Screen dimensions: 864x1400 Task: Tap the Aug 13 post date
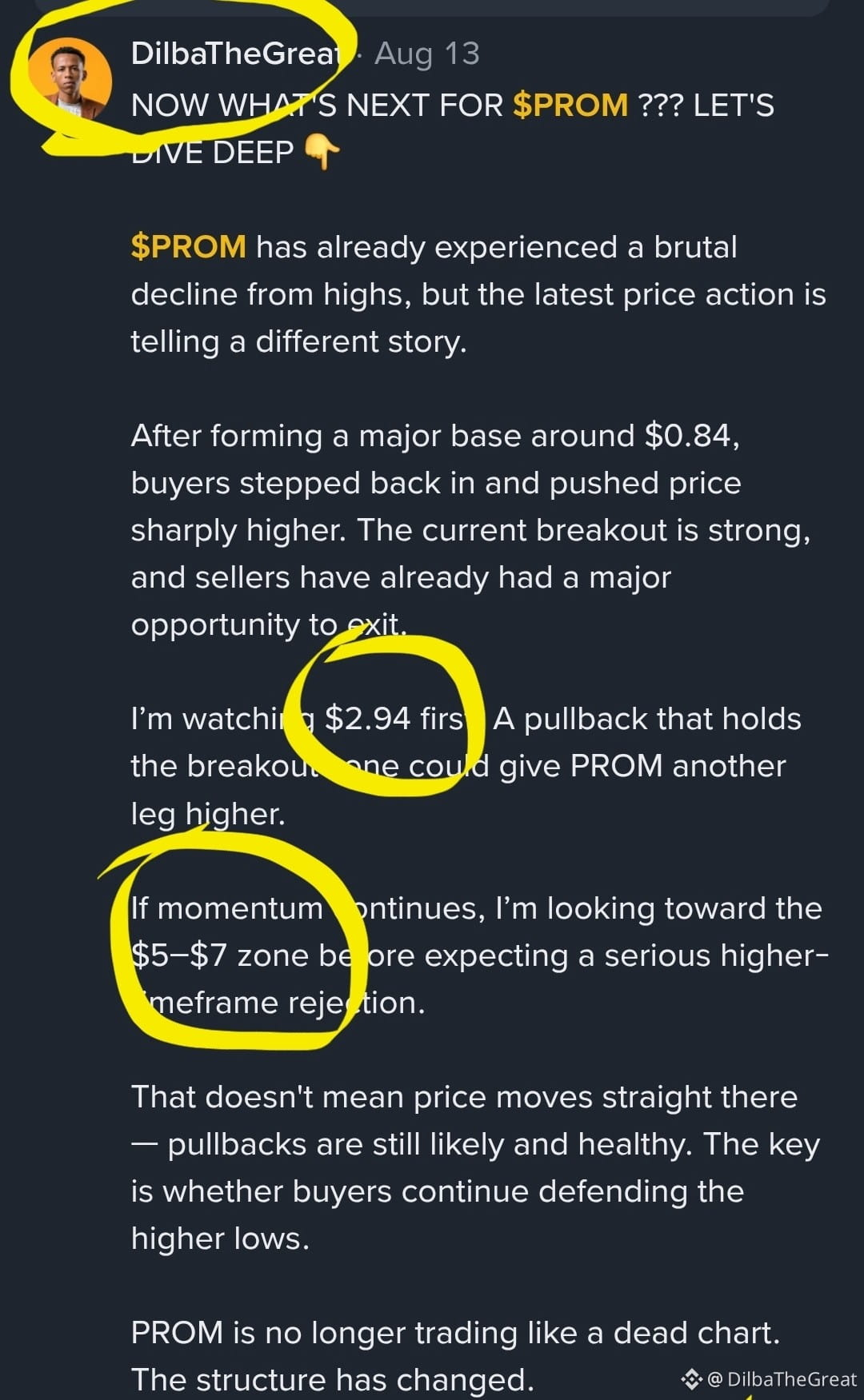[427, 54]
